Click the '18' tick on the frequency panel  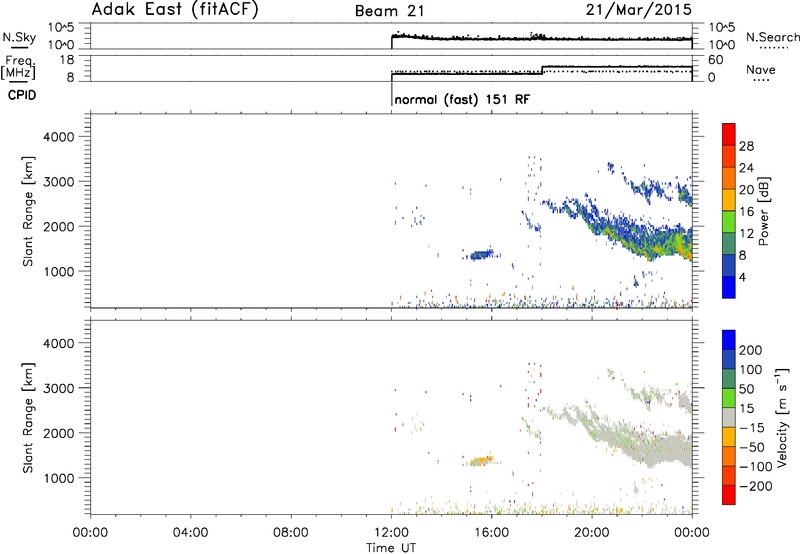tap(67, 60)
